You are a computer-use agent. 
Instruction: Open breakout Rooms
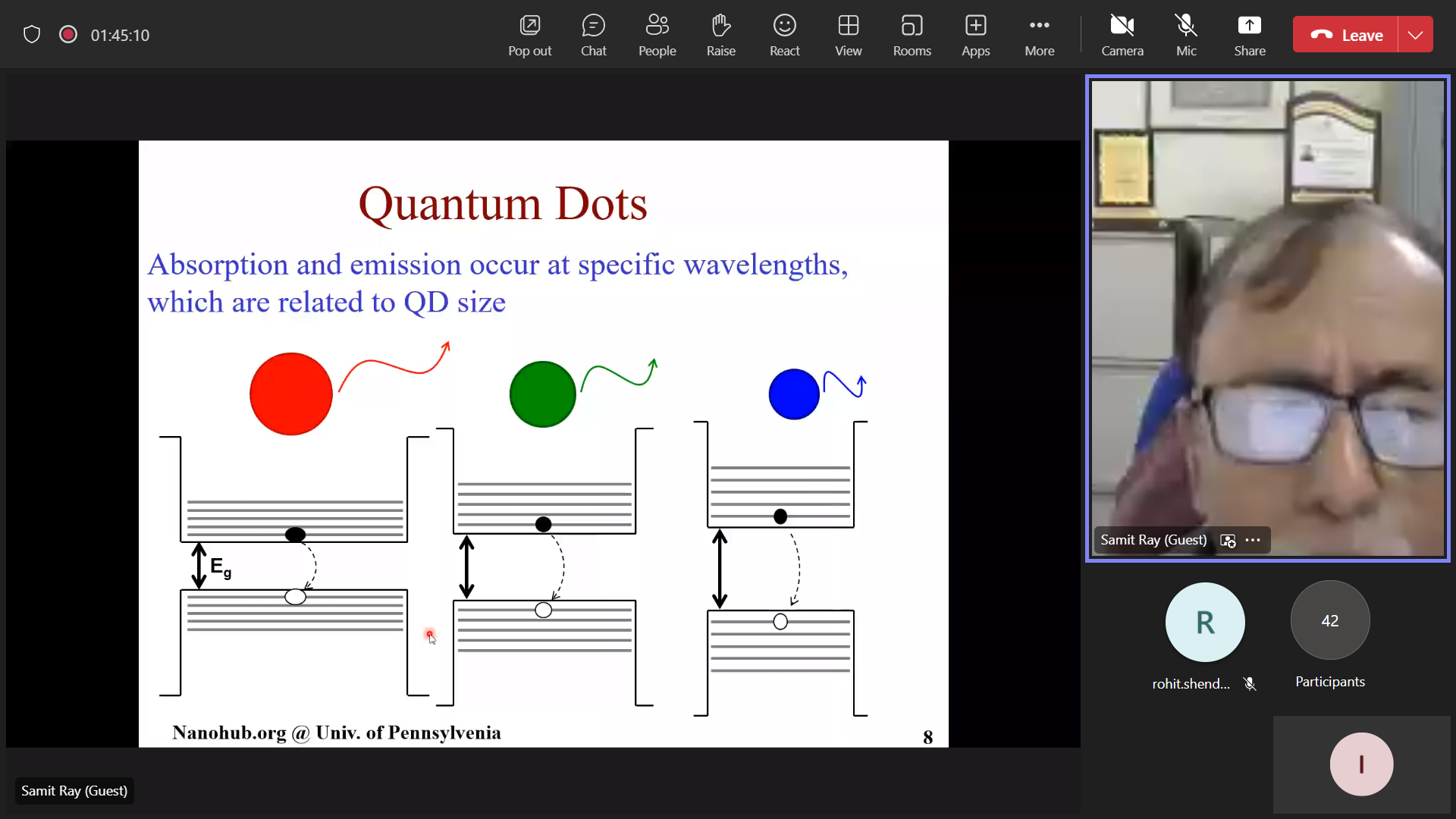(912, 35)
